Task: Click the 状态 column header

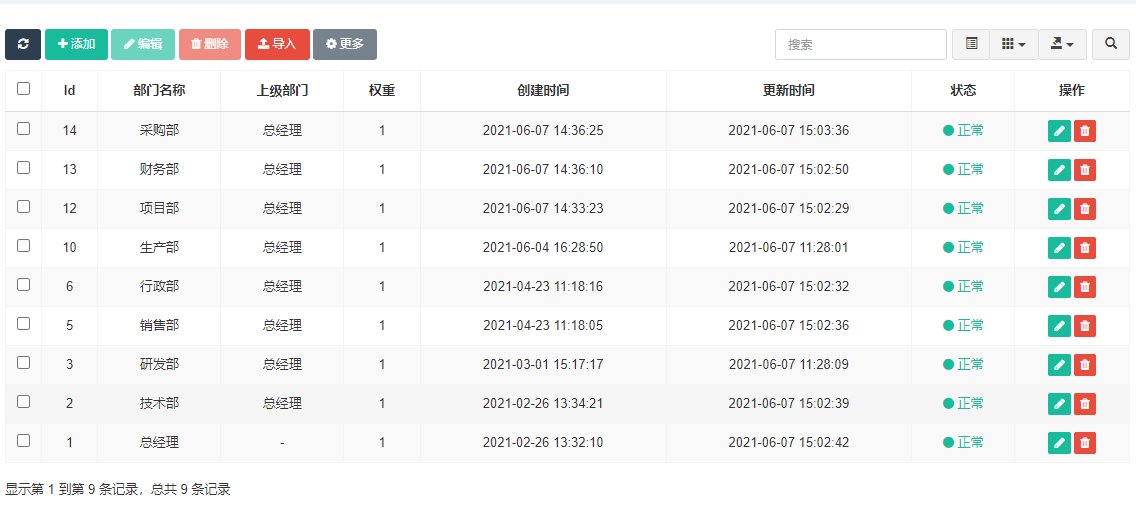Action: (963, 91)
